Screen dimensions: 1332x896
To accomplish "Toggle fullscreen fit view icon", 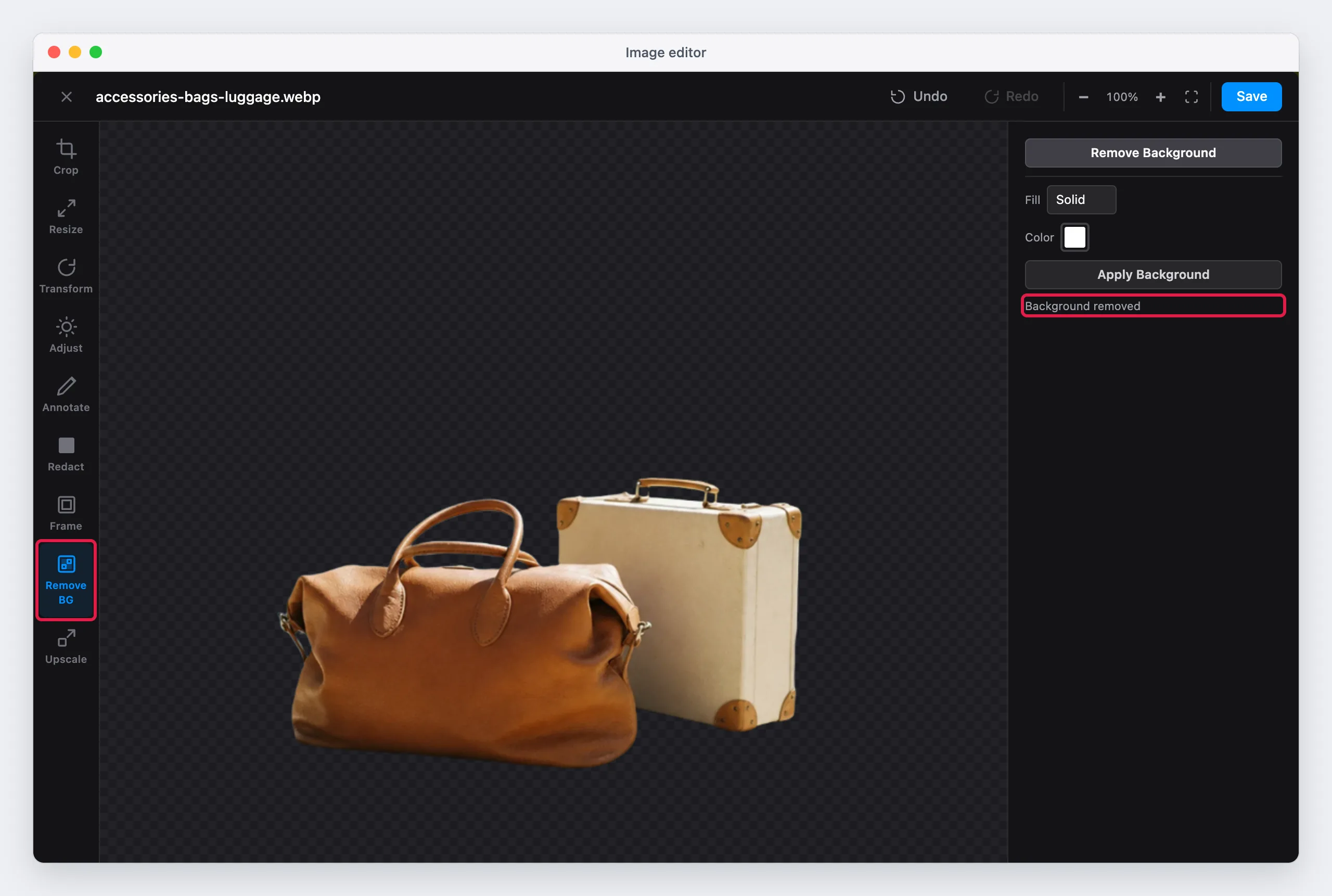I will click(x=1191, y=97).
